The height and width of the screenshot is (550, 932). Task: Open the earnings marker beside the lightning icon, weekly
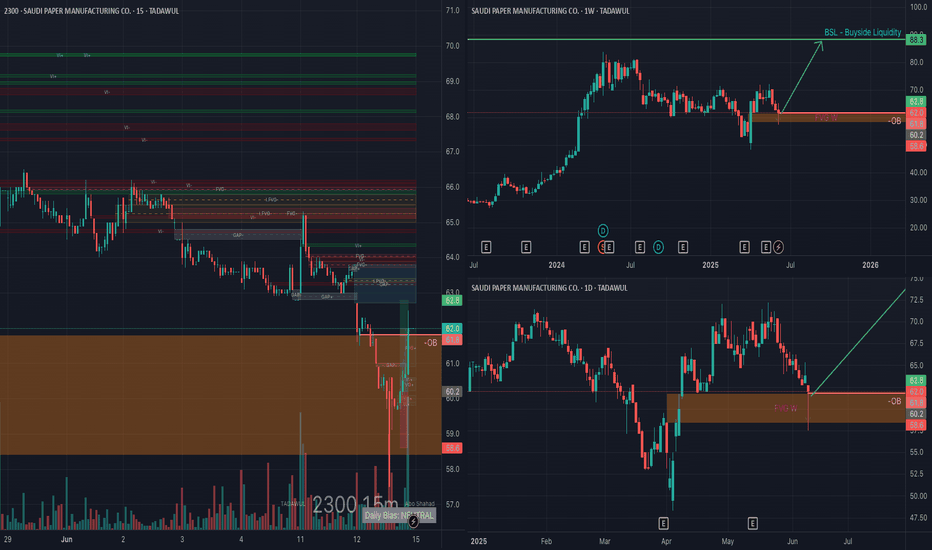(x=766, y=247)
